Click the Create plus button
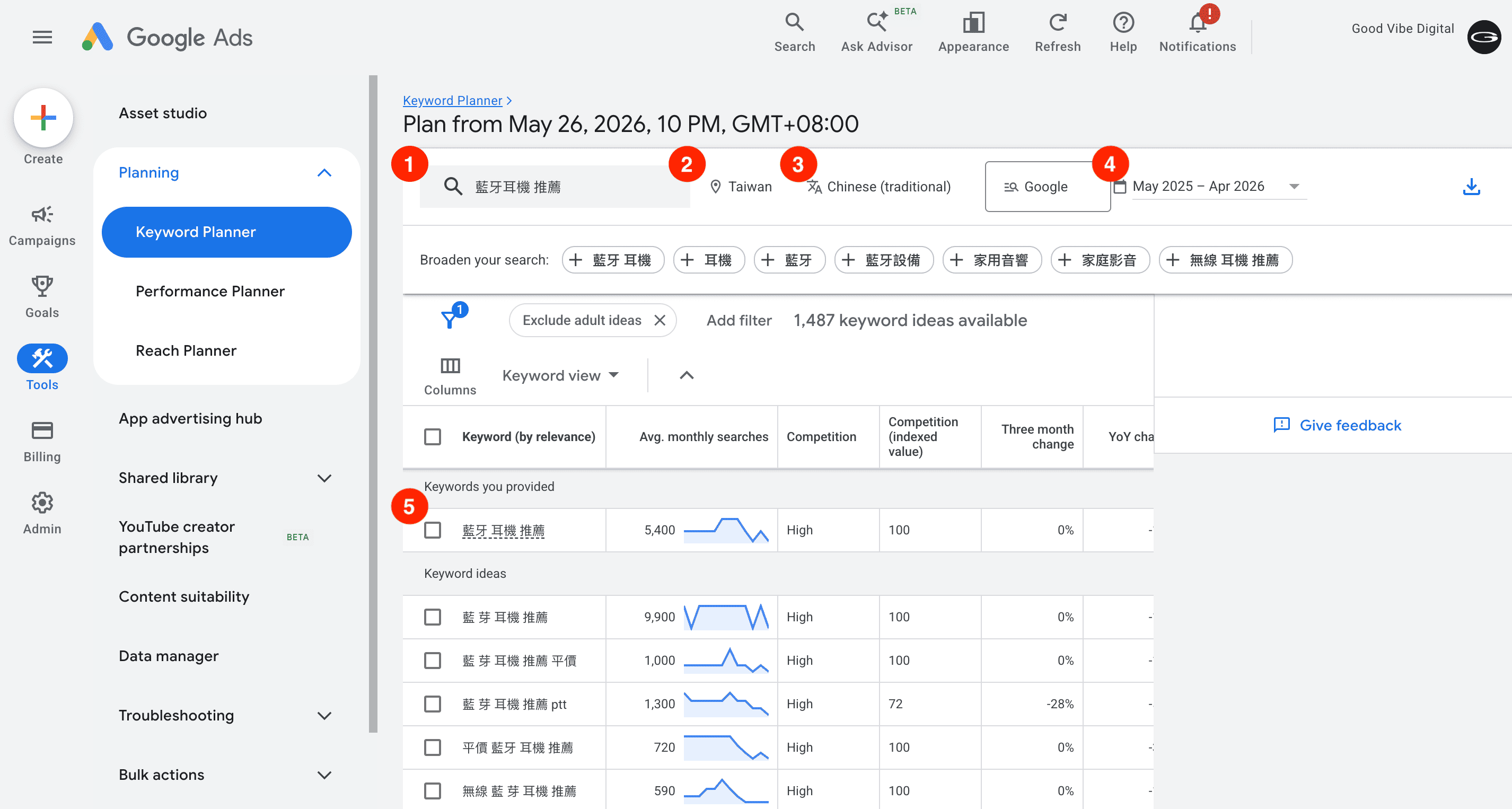Screen dimensions: 1512x809 [43, 117]
